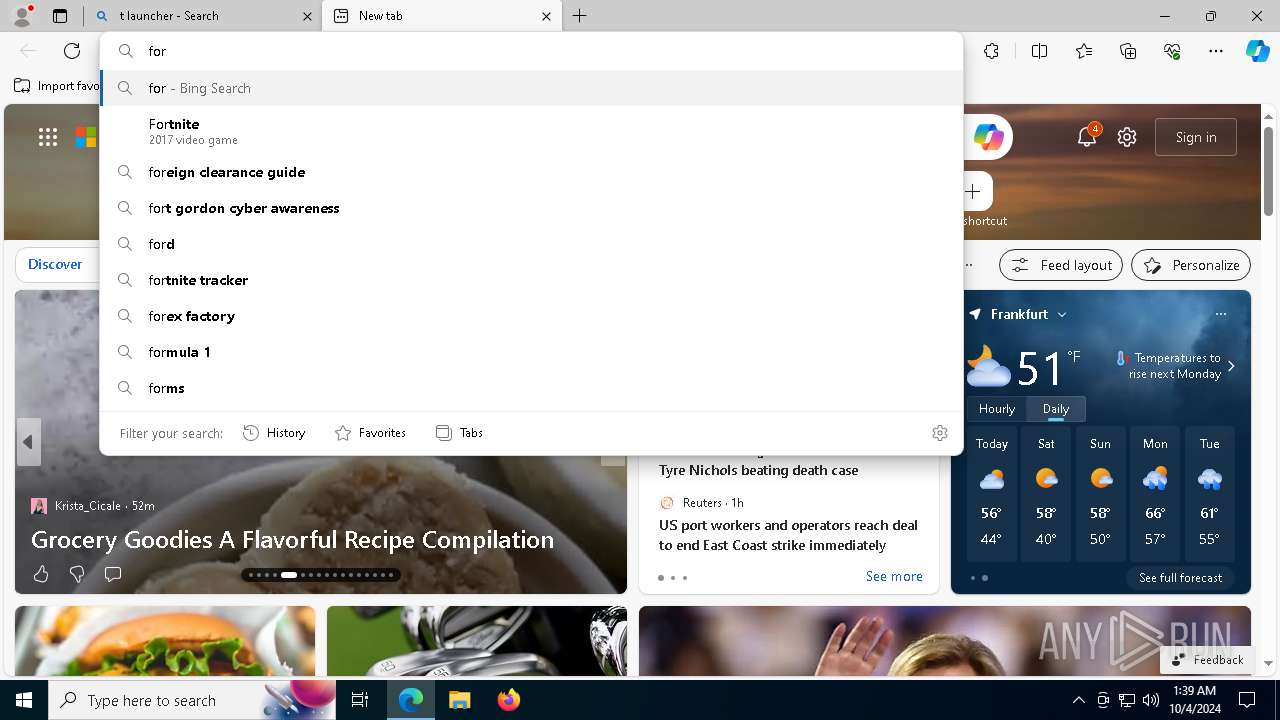
Task: Close the 't launcher - Search' tab
Action: [x=308, y=16]
